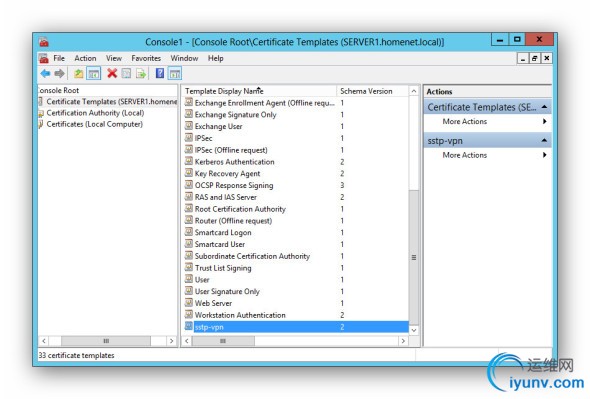Click the template list scroll up arrow
Viewport: 590px width, 399px height.
pyautogui.click(x=414, y=91)
